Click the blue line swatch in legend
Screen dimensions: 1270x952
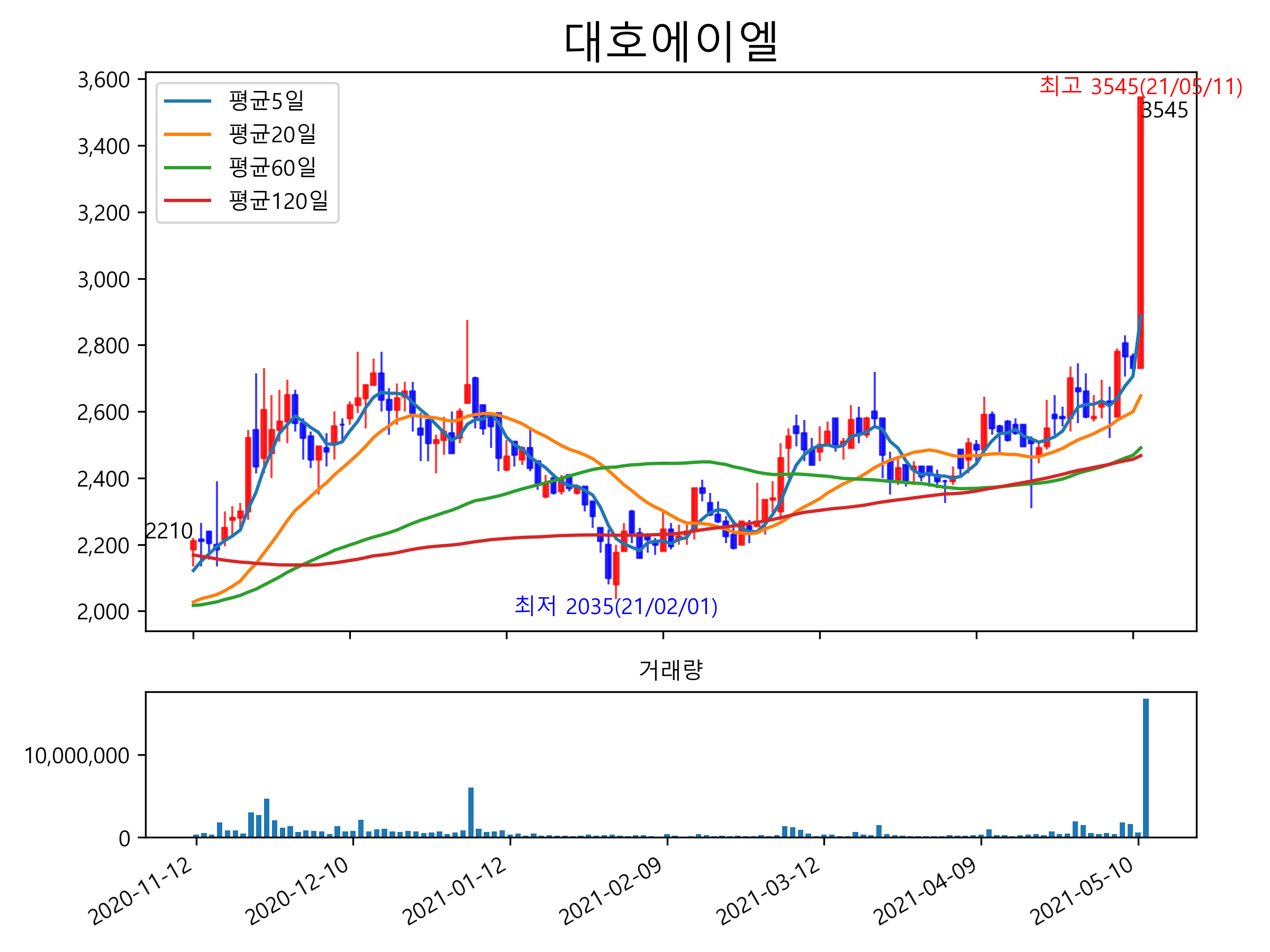(188, 101)
